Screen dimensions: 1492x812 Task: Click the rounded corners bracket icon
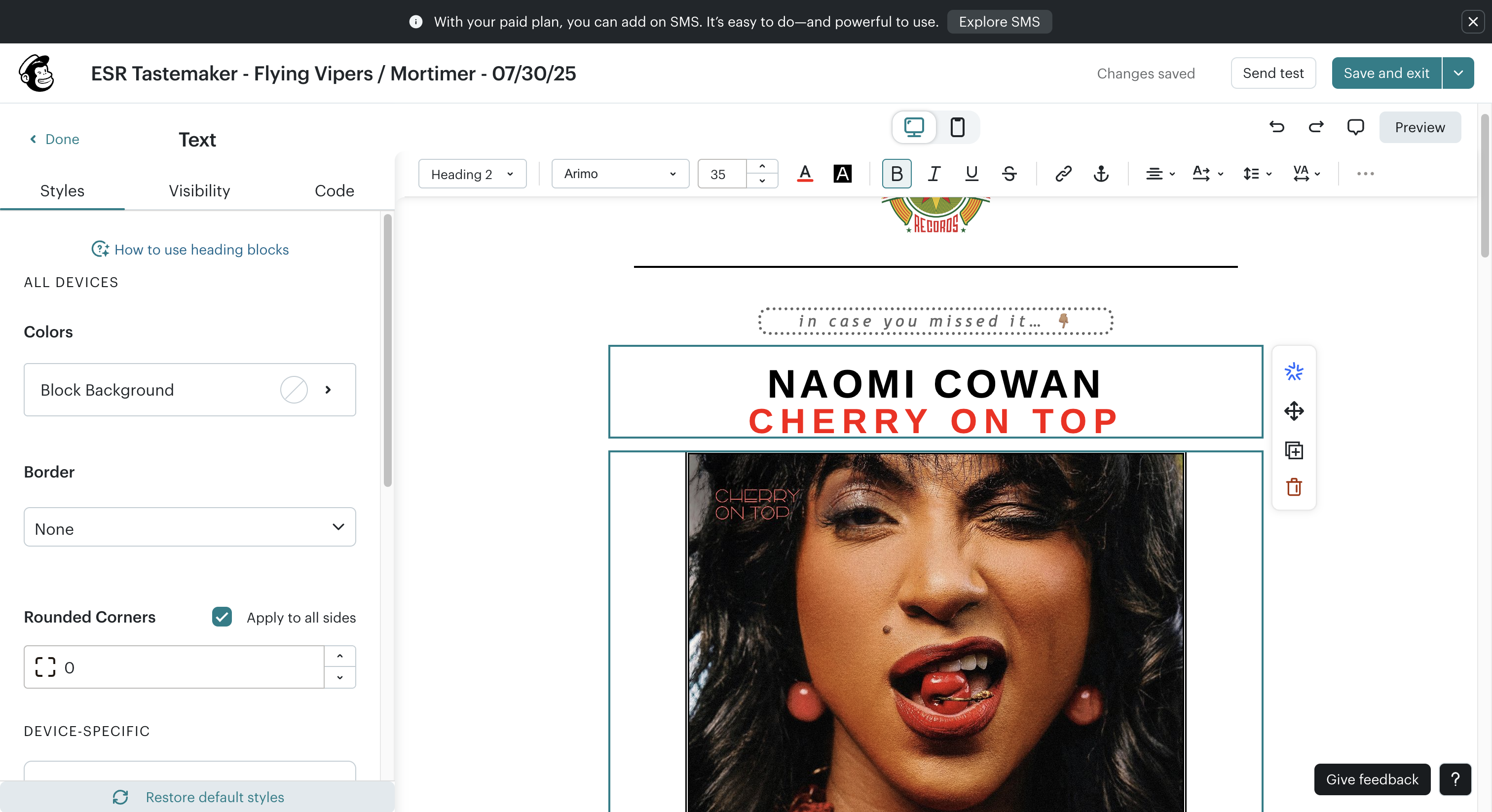[45, 667]
